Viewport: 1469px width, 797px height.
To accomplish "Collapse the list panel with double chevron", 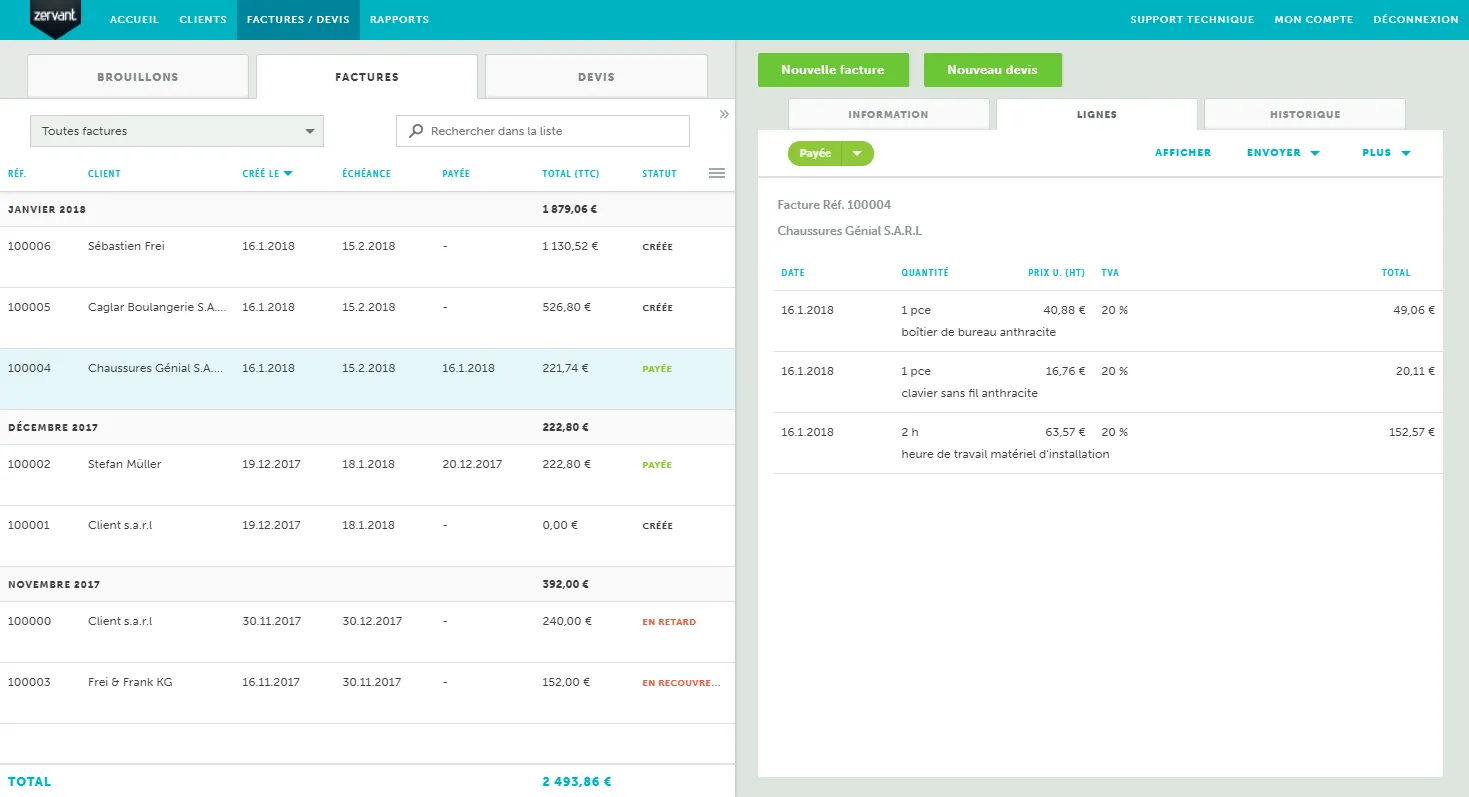I will coord(724,114).
